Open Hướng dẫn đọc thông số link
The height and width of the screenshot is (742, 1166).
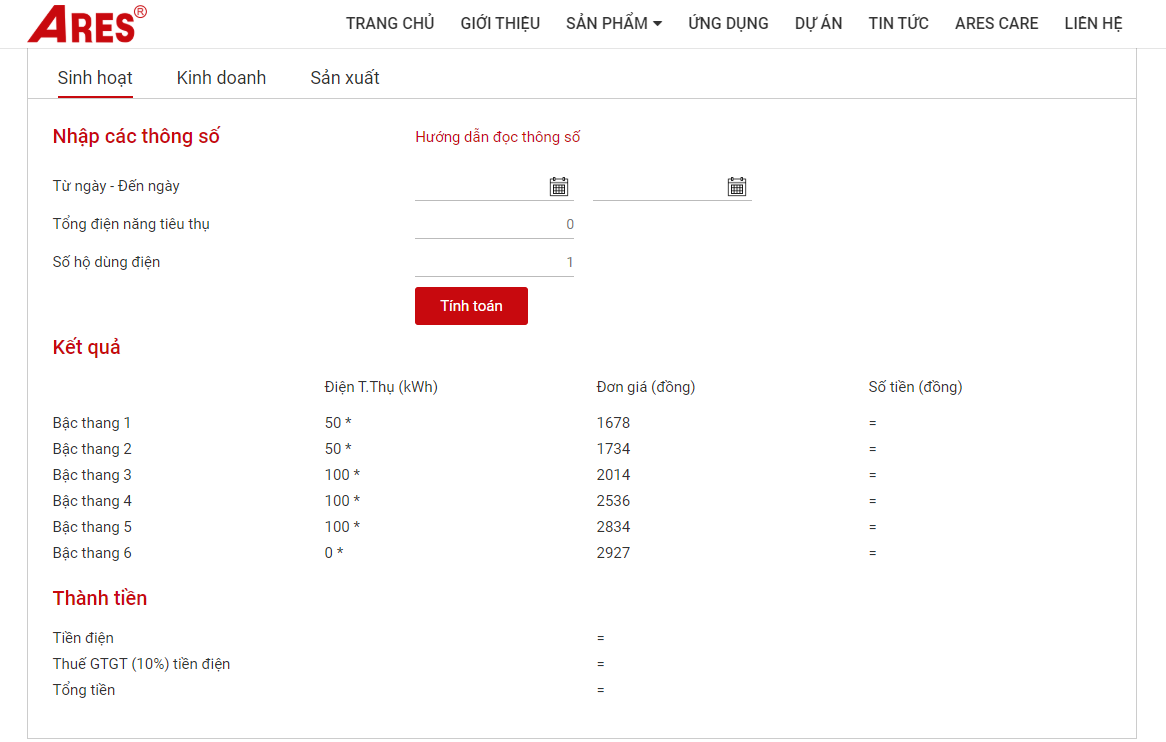point(497,137)
